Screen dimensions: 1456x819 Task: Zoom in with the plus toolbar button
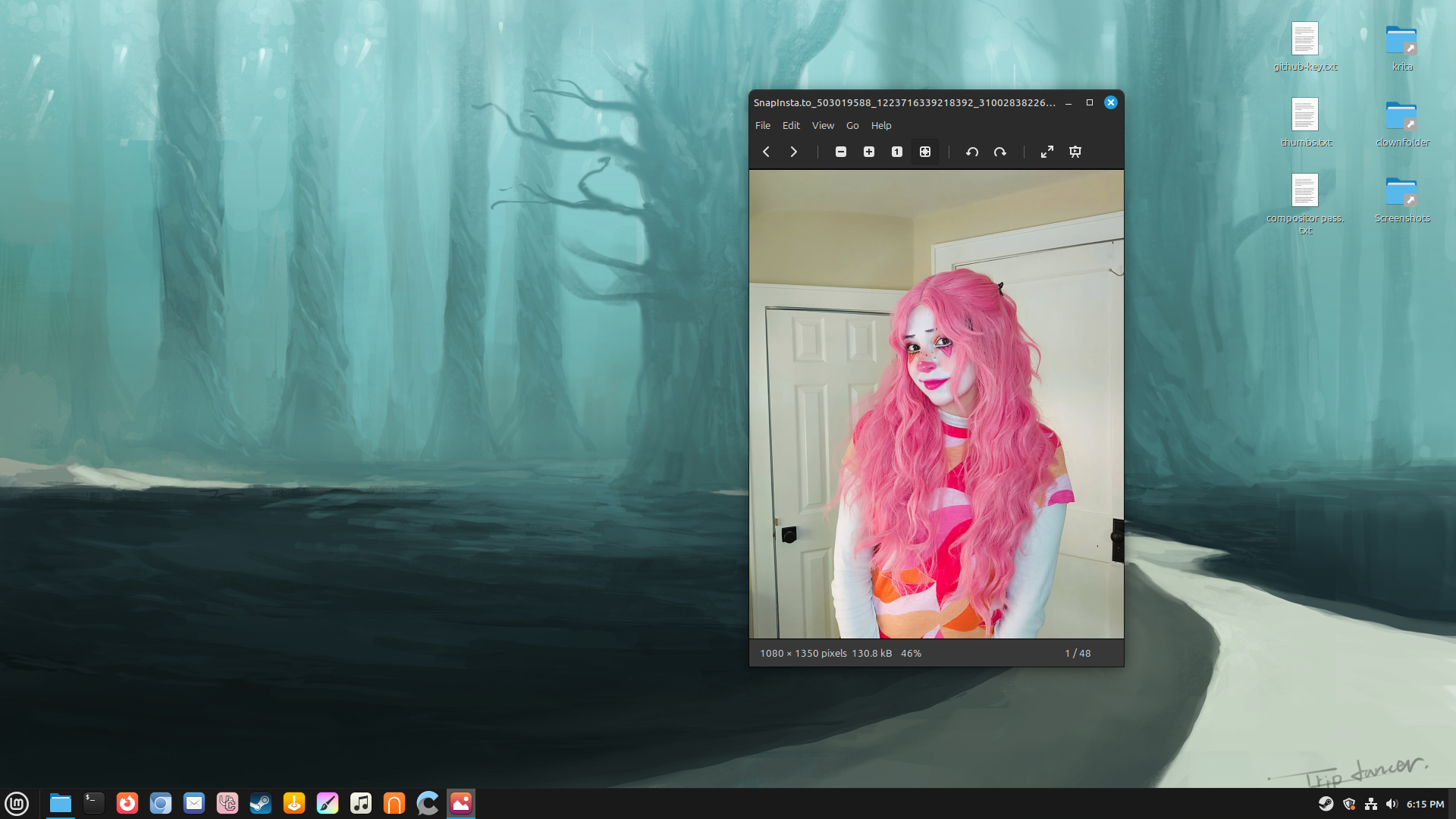[869, 152]
